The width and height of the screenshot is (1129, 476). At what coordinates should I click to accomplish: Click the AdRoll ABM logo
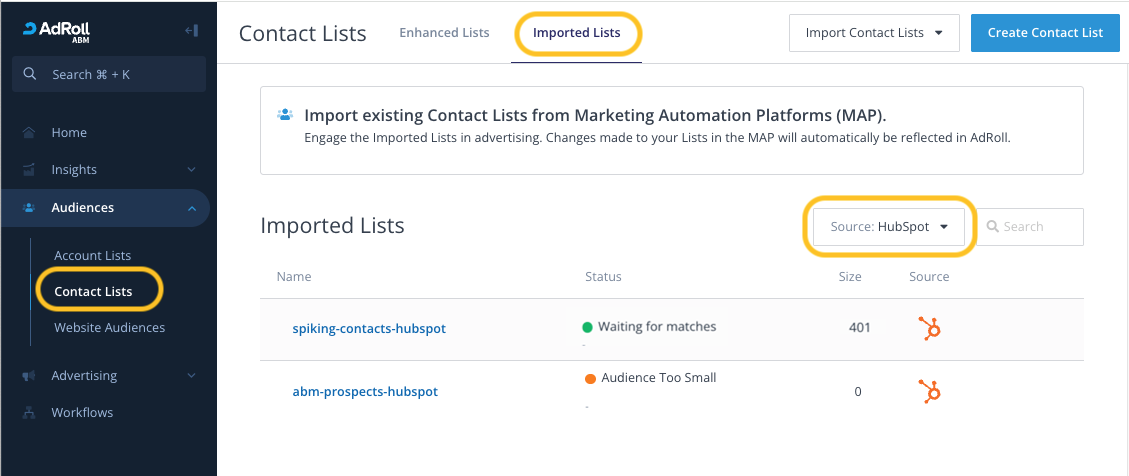57,31
